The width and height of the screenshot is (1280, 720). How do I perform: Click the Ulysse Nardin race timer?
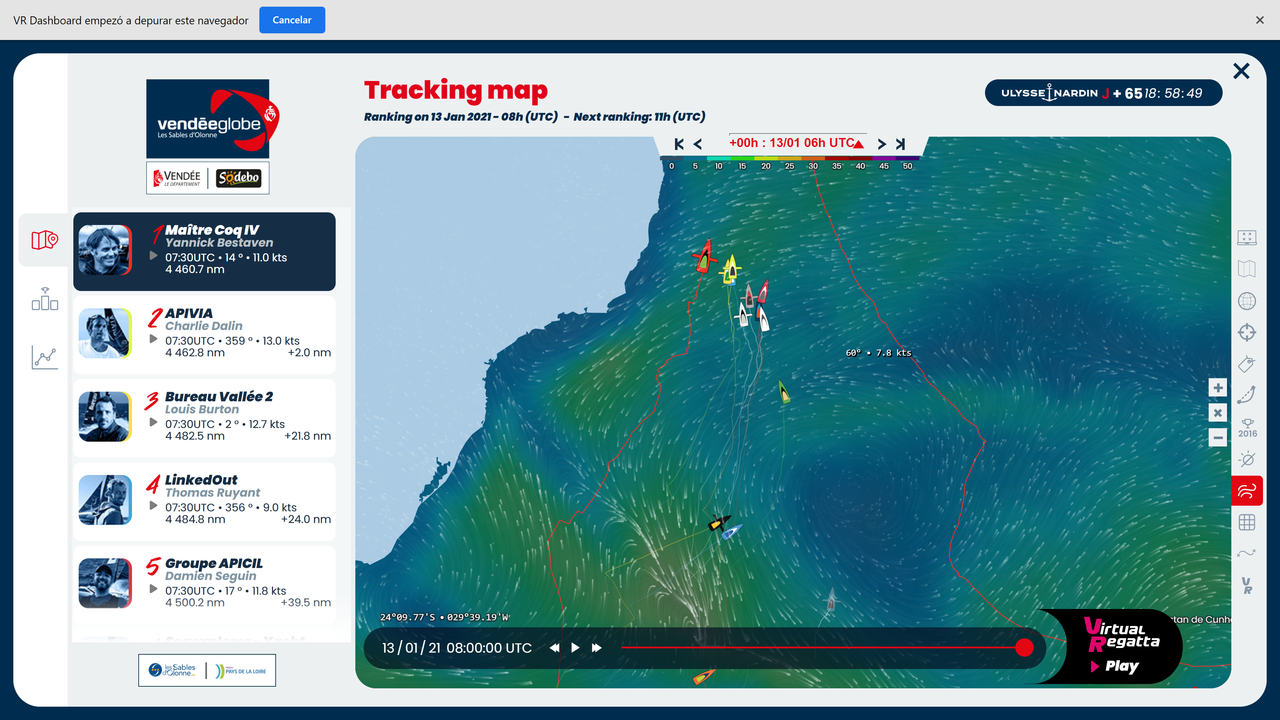[x=1104, y=93]
